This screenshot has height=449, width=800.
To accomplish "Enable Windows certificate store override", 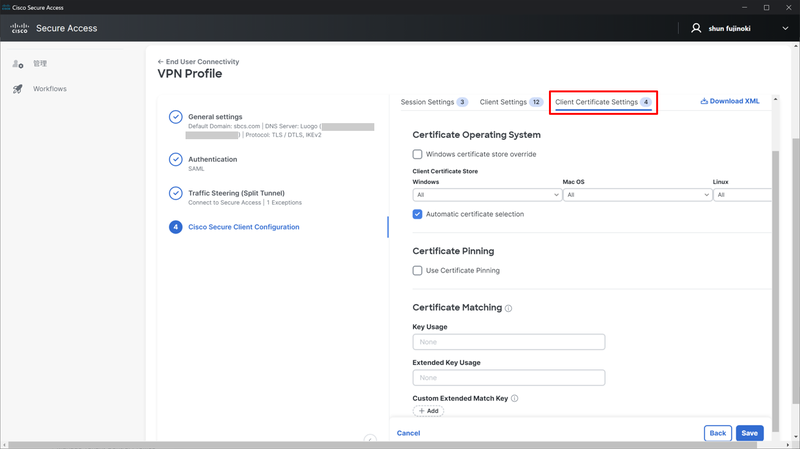I will coord(417,154).
